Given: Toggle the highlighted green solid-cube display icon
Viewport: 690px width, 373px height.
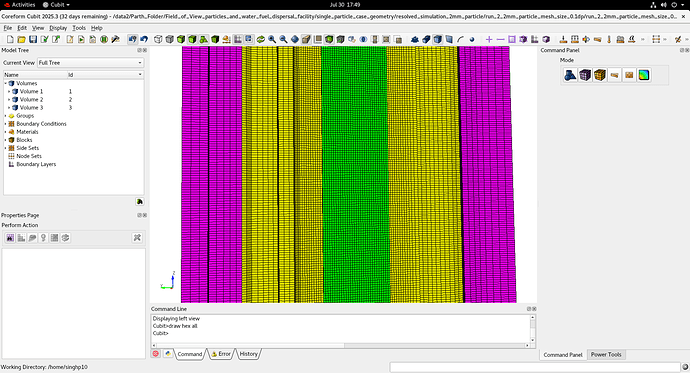Looking at the screenshot, I should point(192,40).
